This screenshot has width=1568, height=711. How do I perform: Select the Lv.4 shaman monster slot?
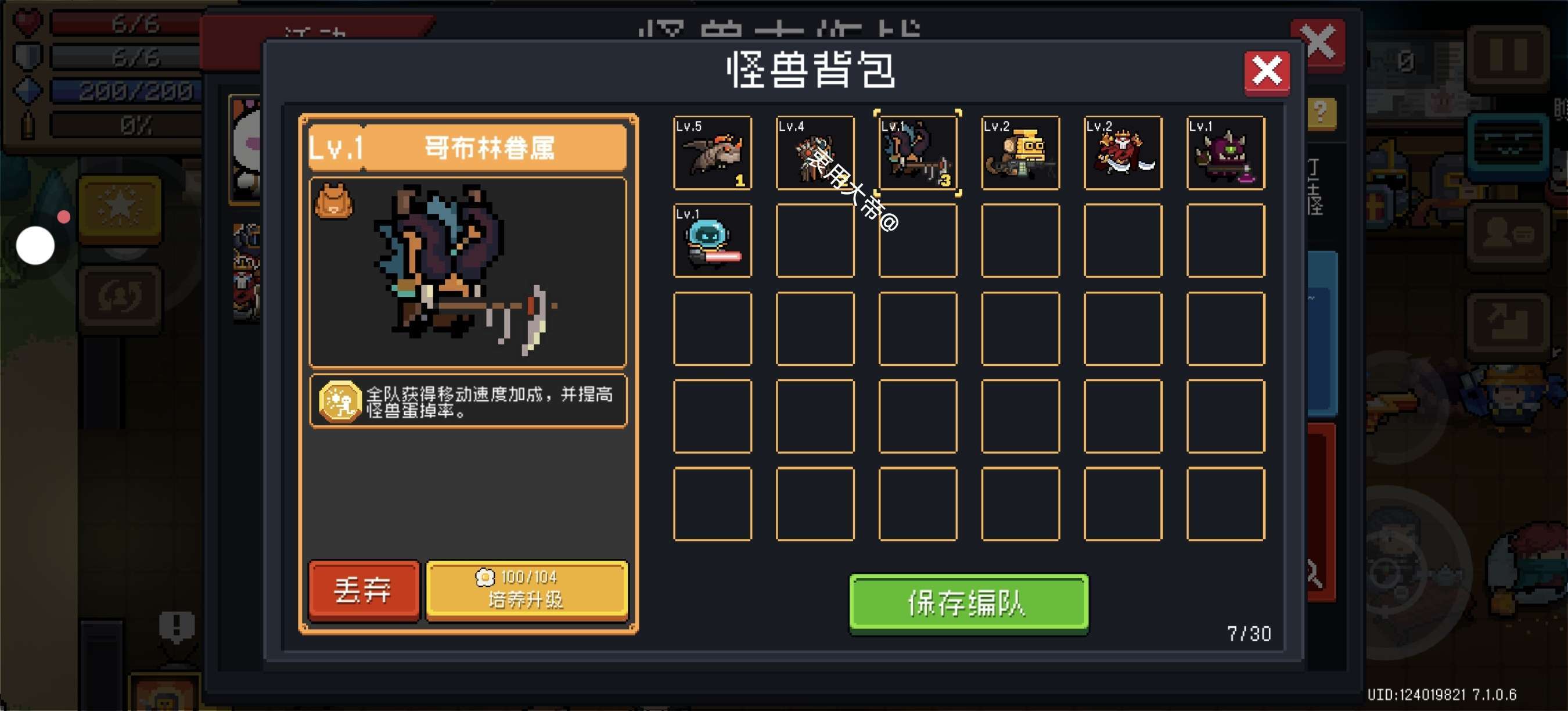pyautogui.click(x=815, y=153)
